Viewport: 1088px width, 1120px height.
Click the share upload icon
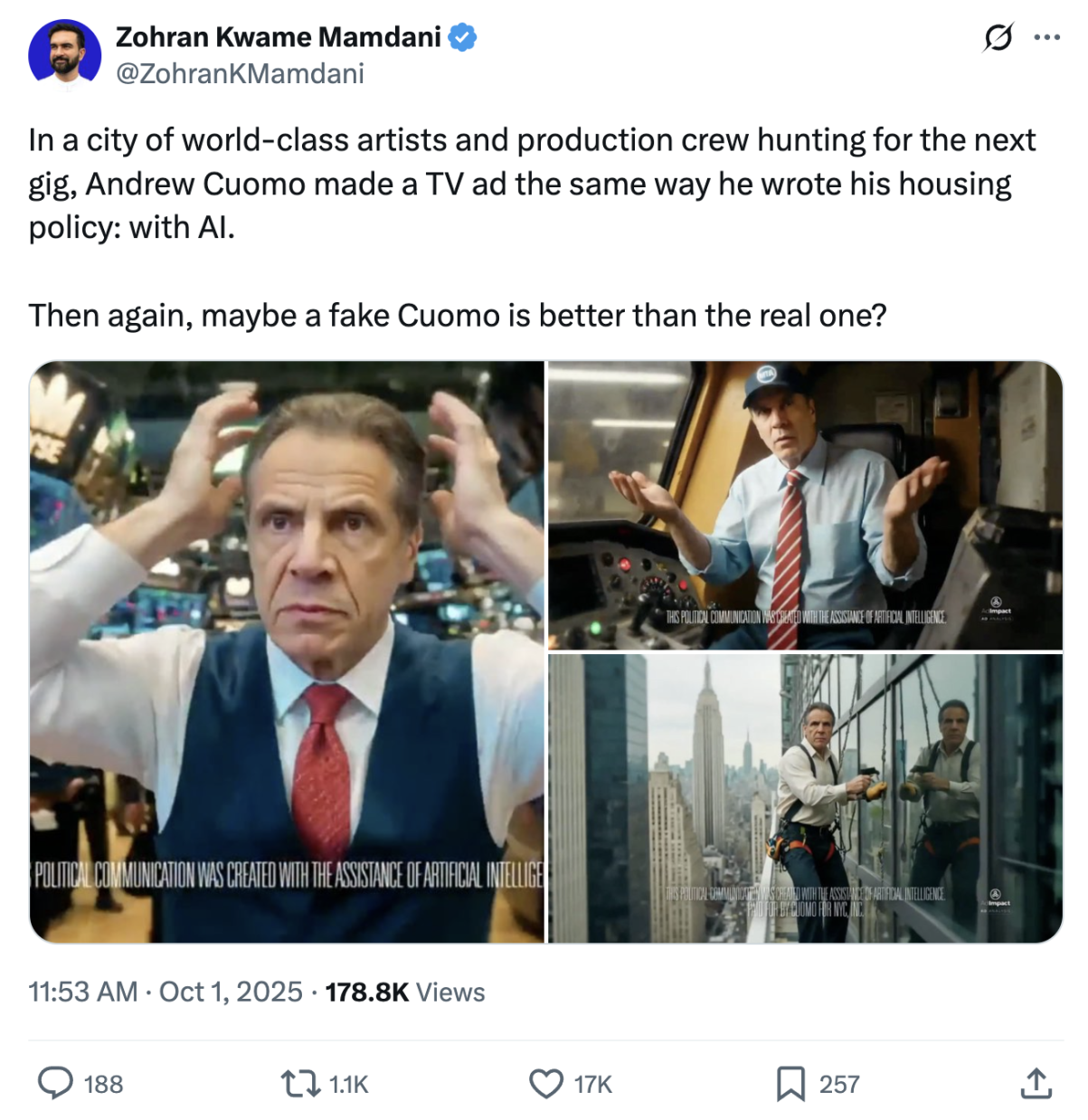[1036, 1083]
